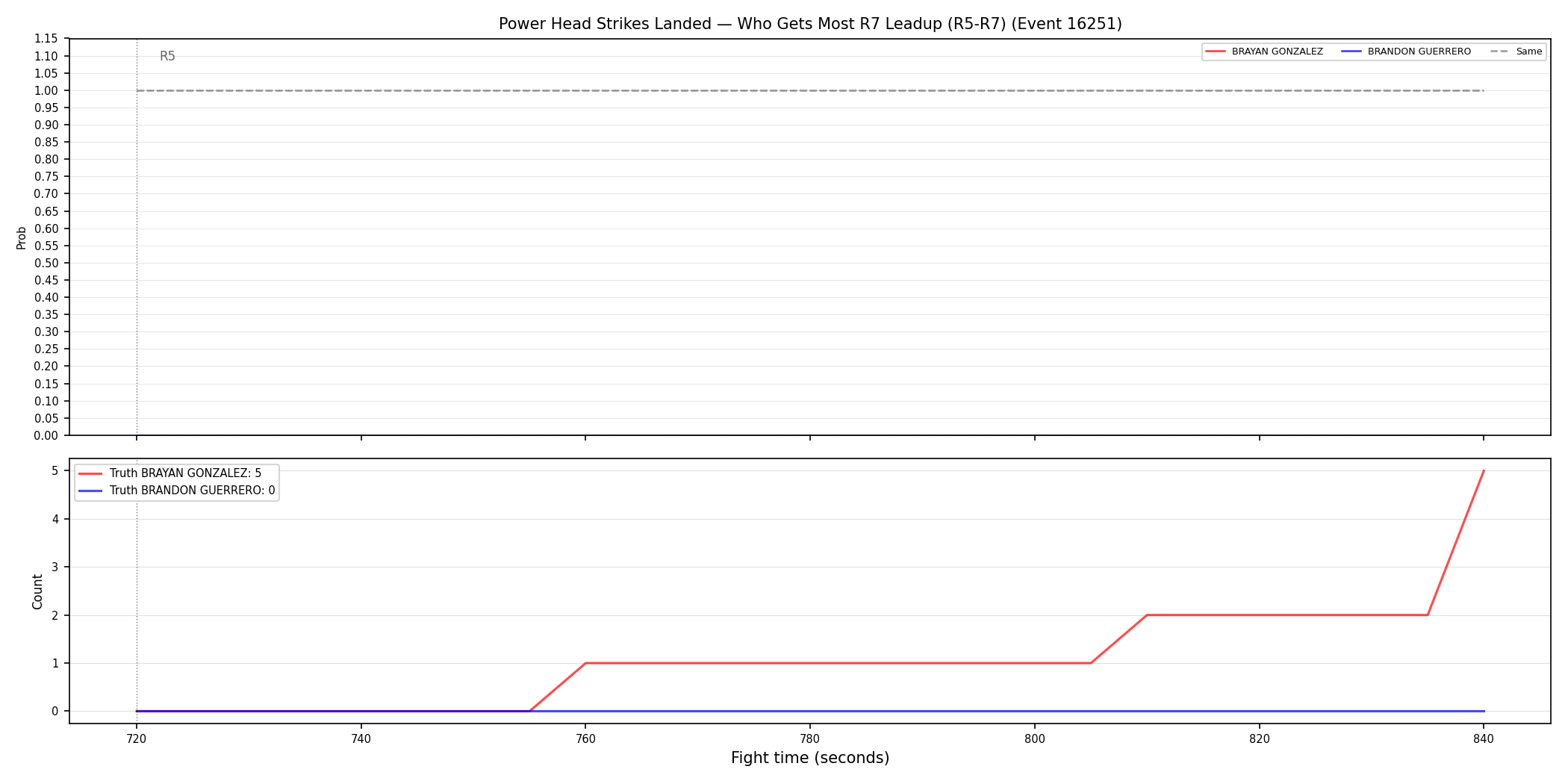The image size is (1568, 784).
Task: Click the 4 tick on Count axis
Action: 55,519
